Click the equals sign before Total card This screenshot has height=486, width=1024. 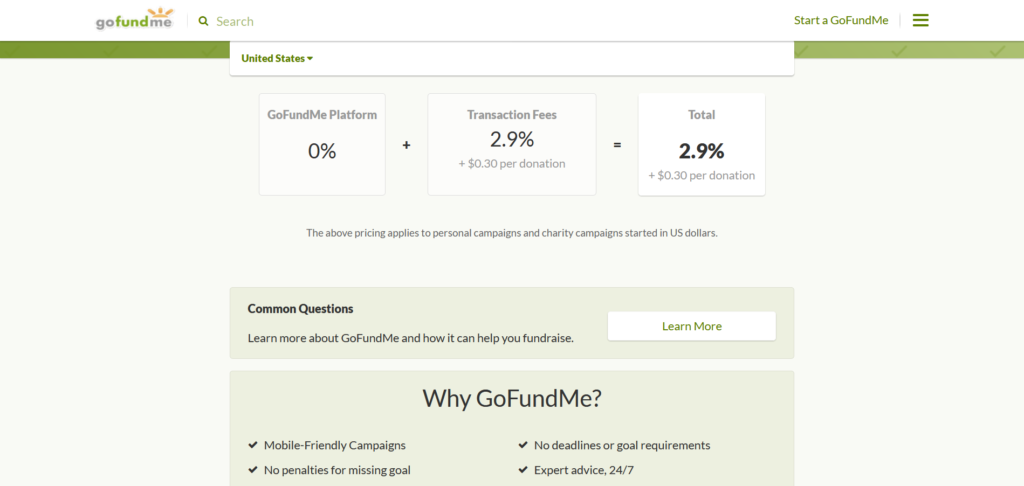[x=617, y=145]
